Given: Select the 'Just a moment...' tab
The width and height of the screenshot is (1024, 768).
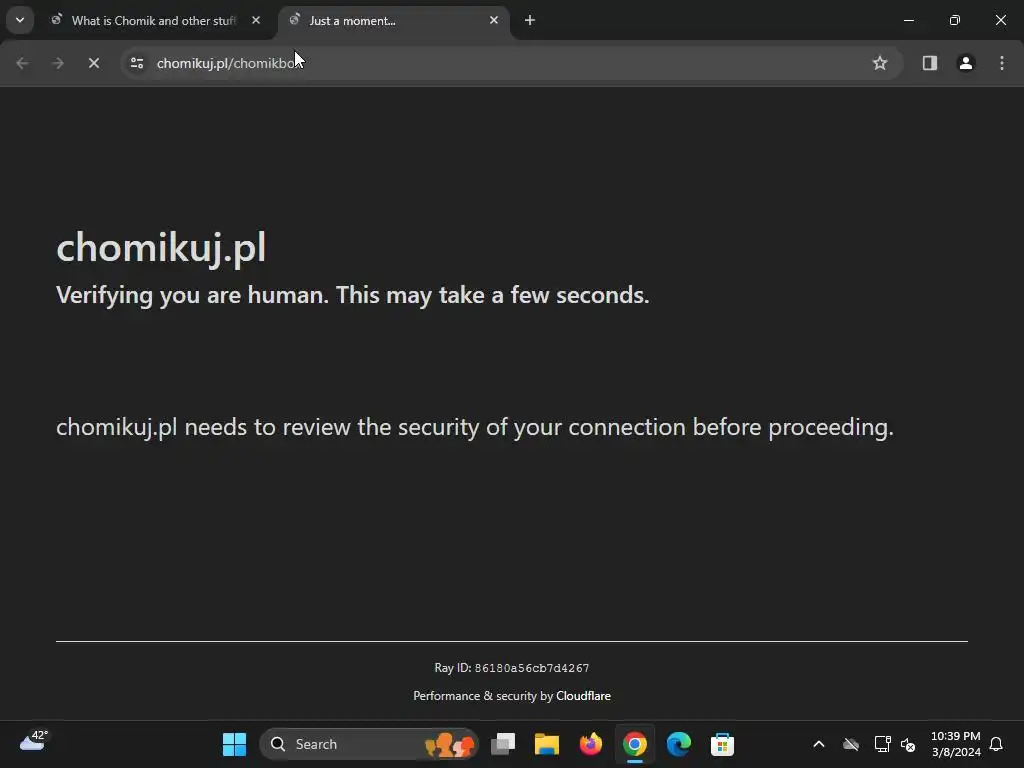Looking at the screenshot, I should click(392, 20).
